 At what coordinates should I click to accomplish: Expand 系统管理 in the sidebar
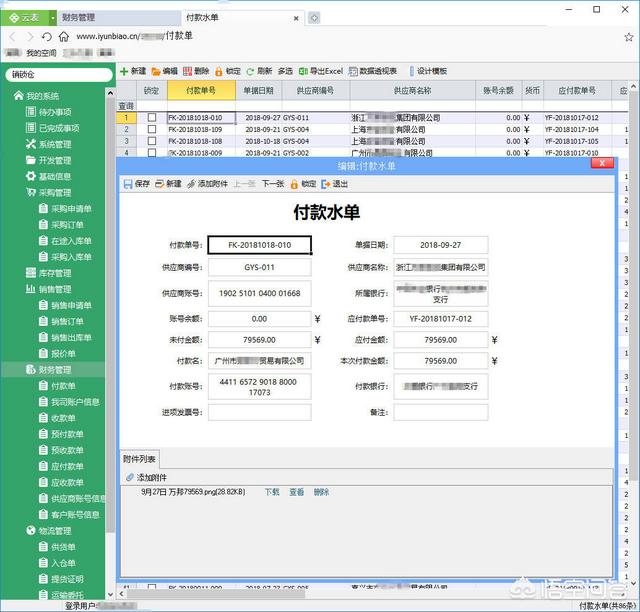click(x=49, y=144)
